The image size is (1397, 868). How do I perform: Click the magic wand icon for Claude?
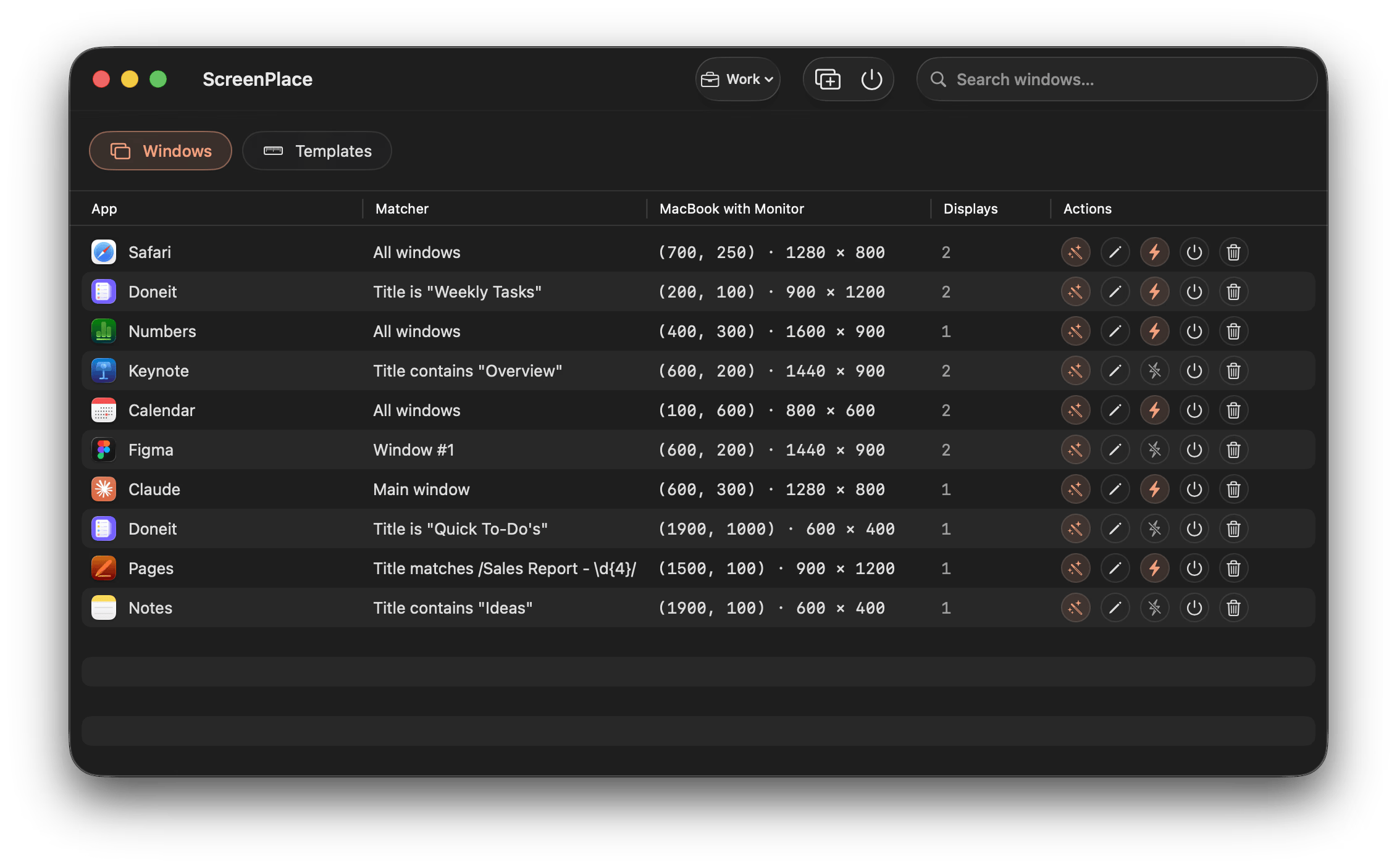coord(1075,489)
